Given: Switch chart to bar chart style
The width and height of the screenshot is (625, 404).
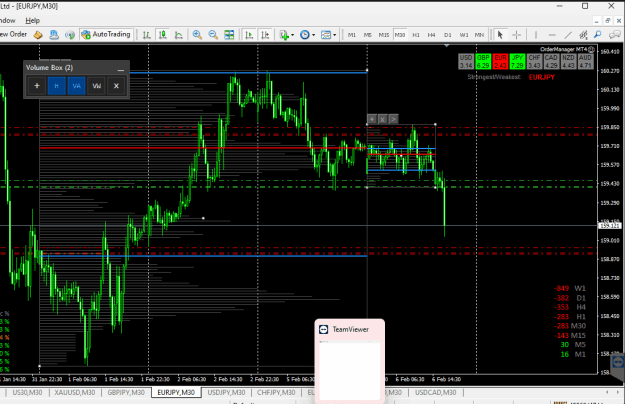Looking at the screenshot, I should (x=147, y=35).
